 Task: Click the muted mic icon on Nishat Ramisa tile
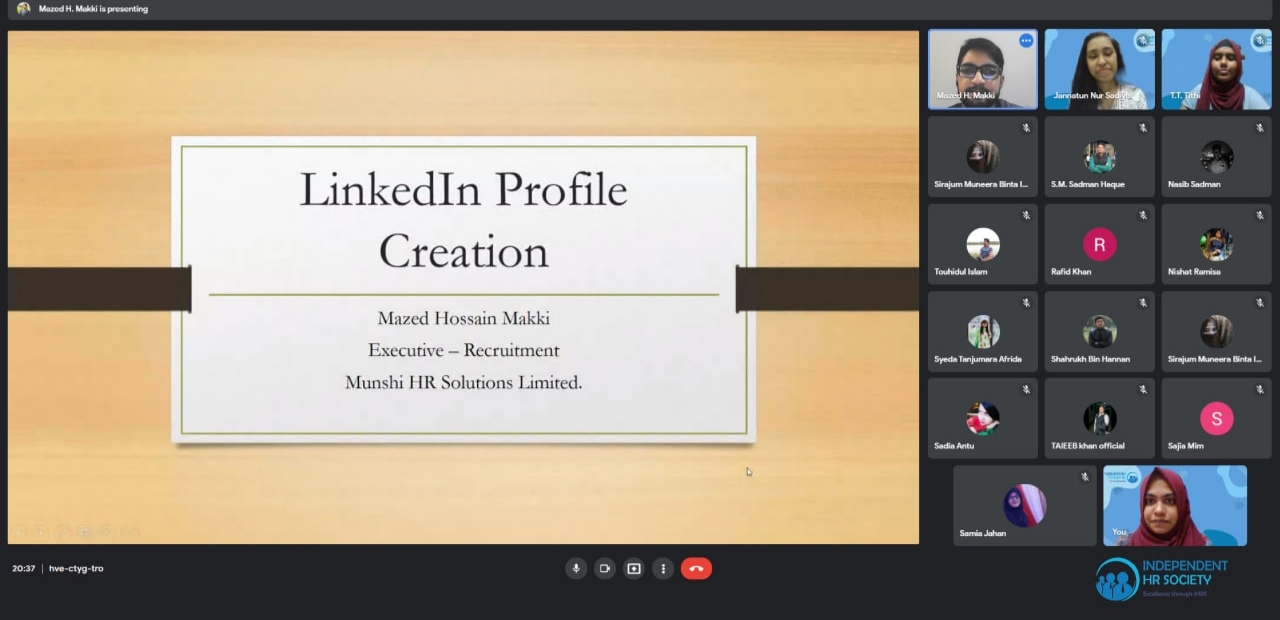coord(1259,215)
